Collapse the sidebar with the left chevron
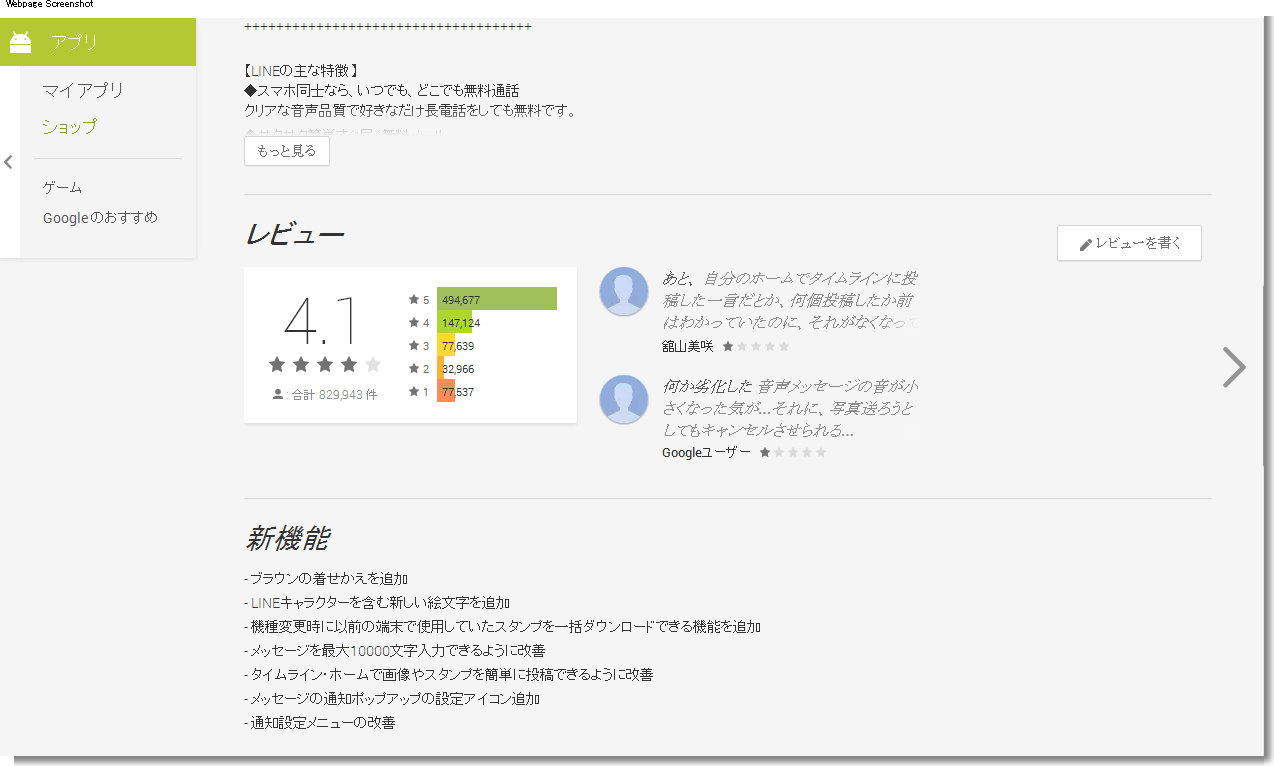Image resolution: width=1274 pixels, height=766 pixels. coord(8,162)
